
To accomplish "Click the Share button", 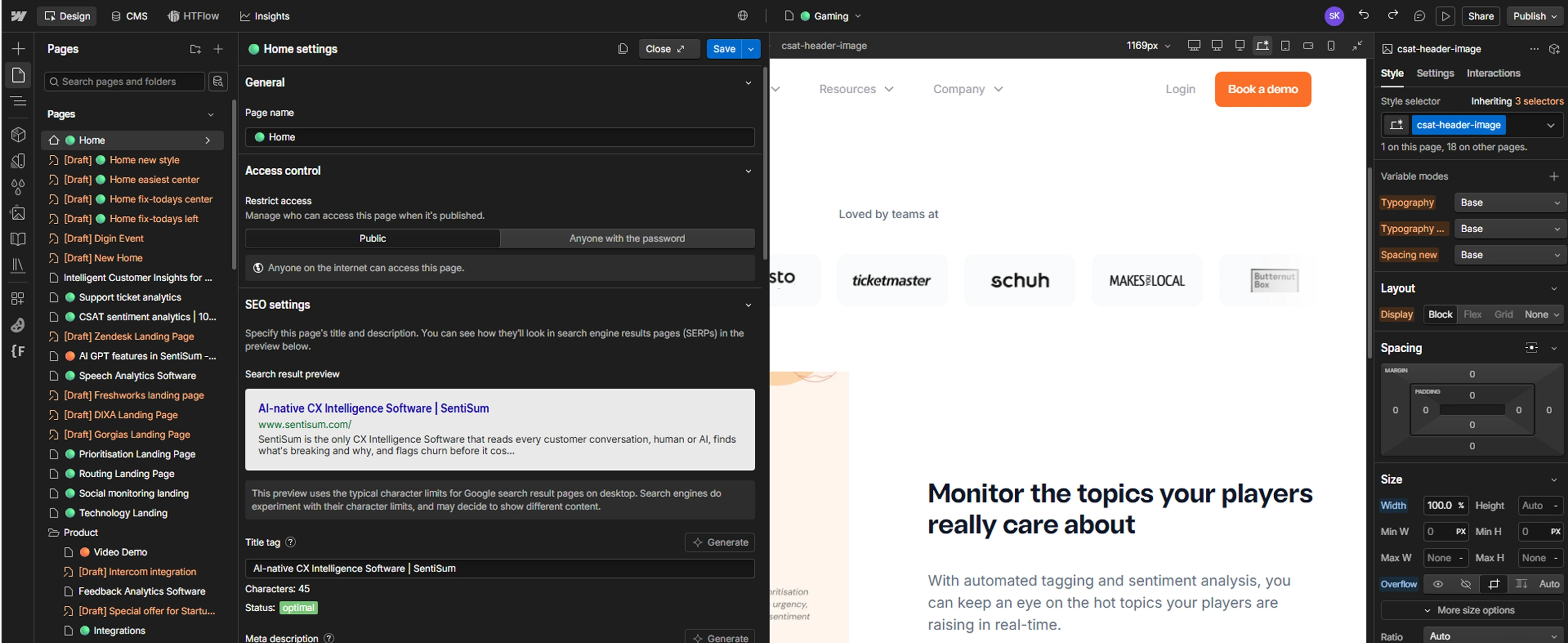I will click(1480, 16).
